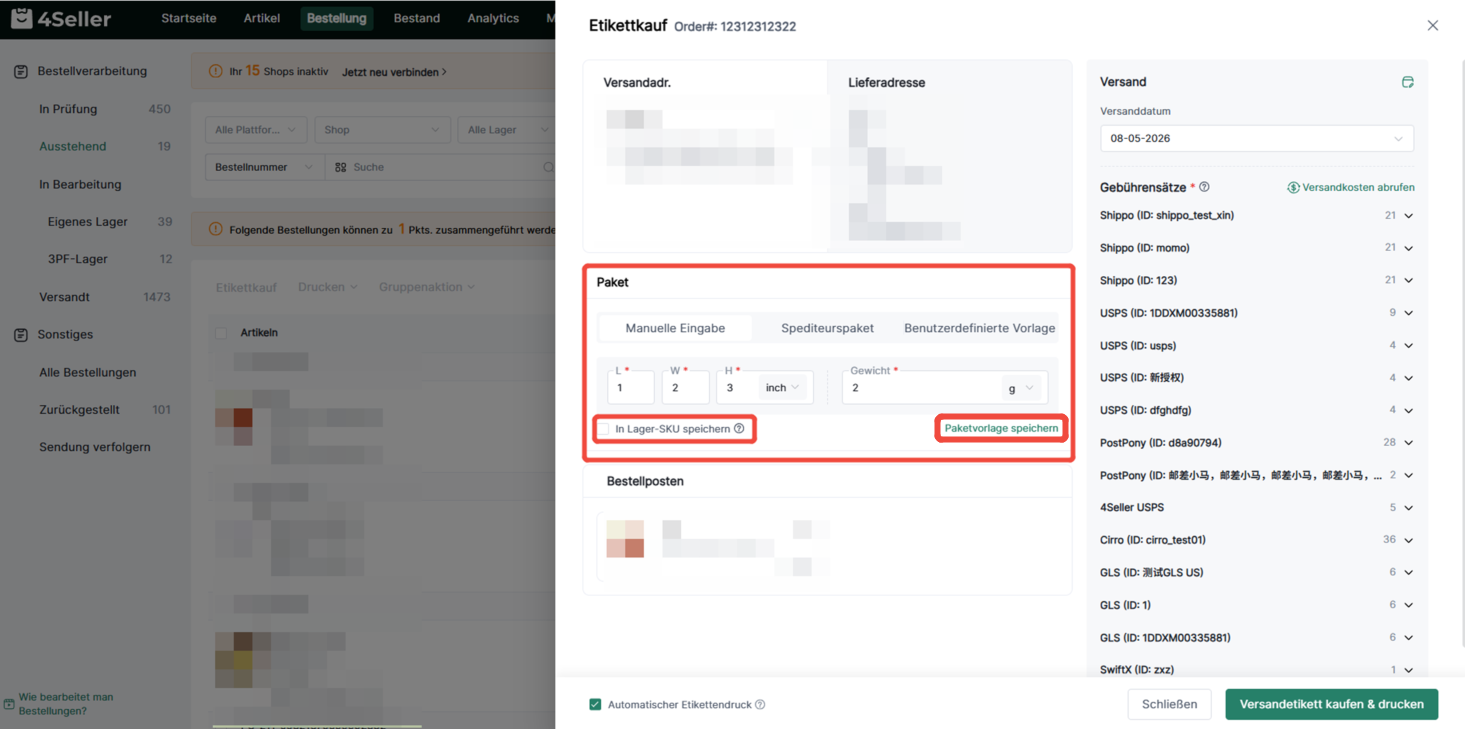Open the Versanddatum date dropdown
Viewport: 1465px width, 729px height.
pos(1257,139)
